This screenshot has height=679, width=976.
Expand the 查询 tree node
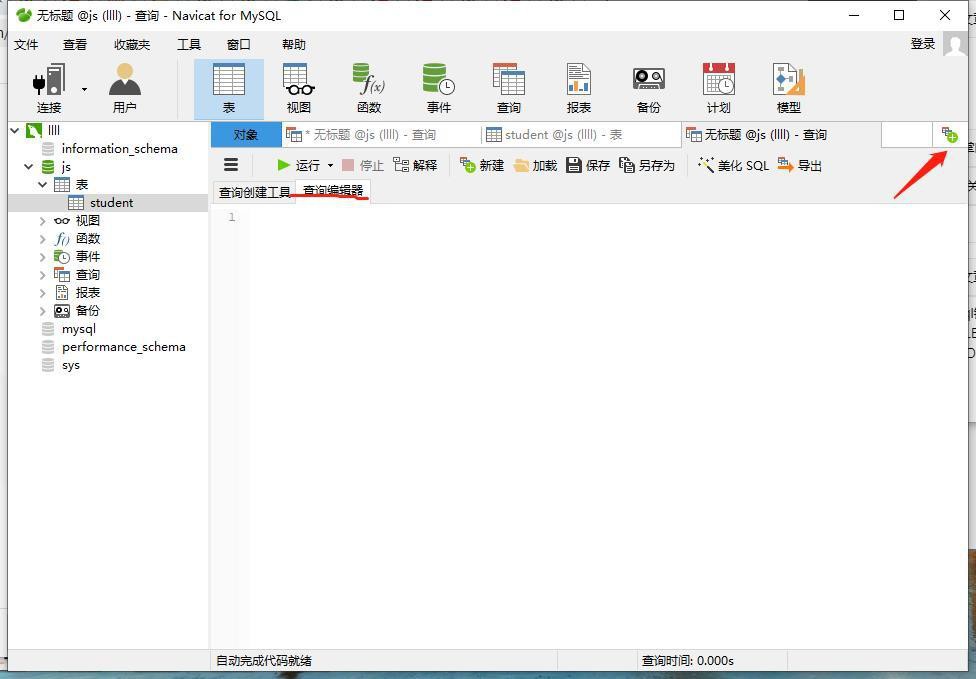(42, 274)
